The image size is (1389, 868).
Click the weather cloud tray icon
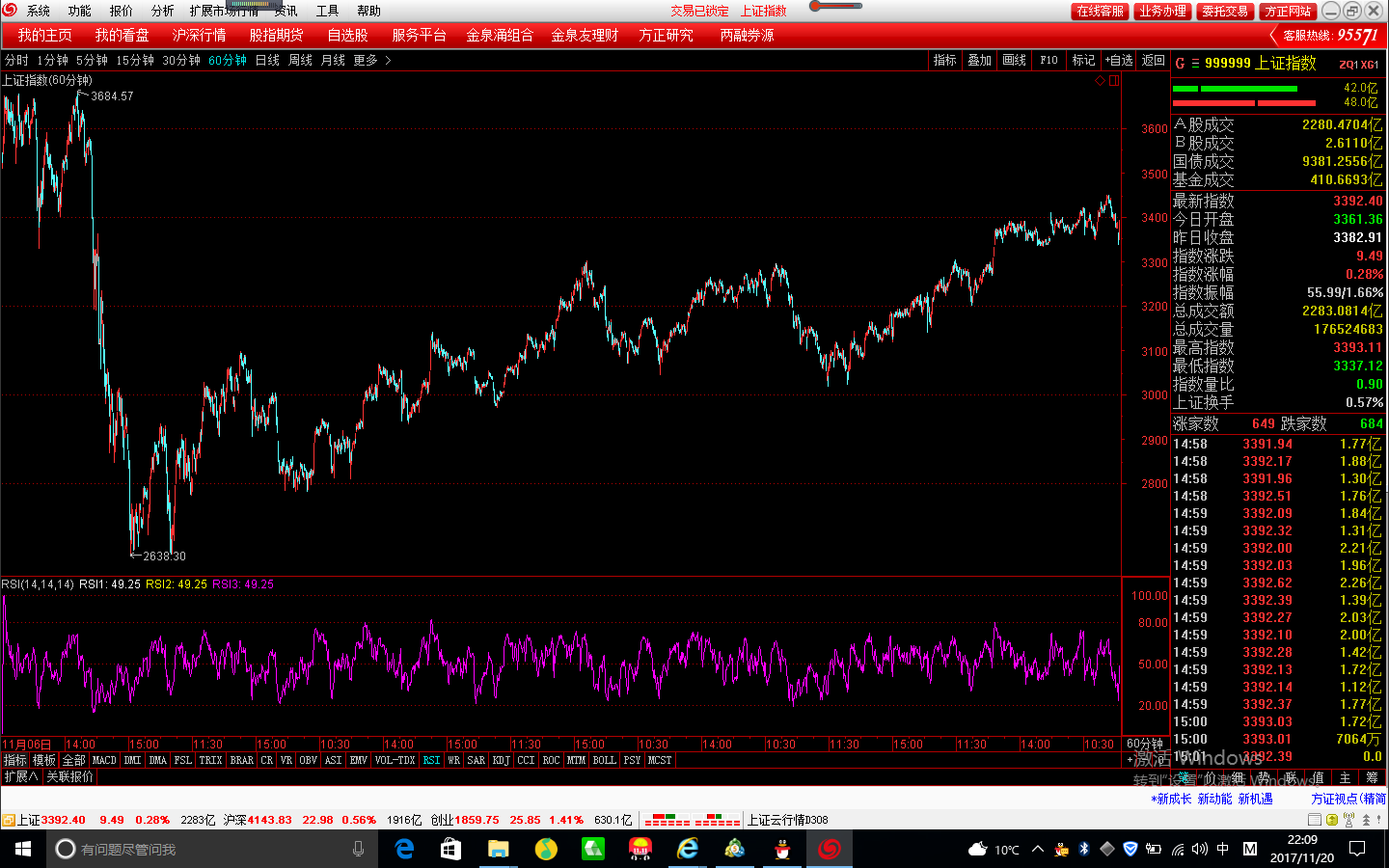coord(978,849)
